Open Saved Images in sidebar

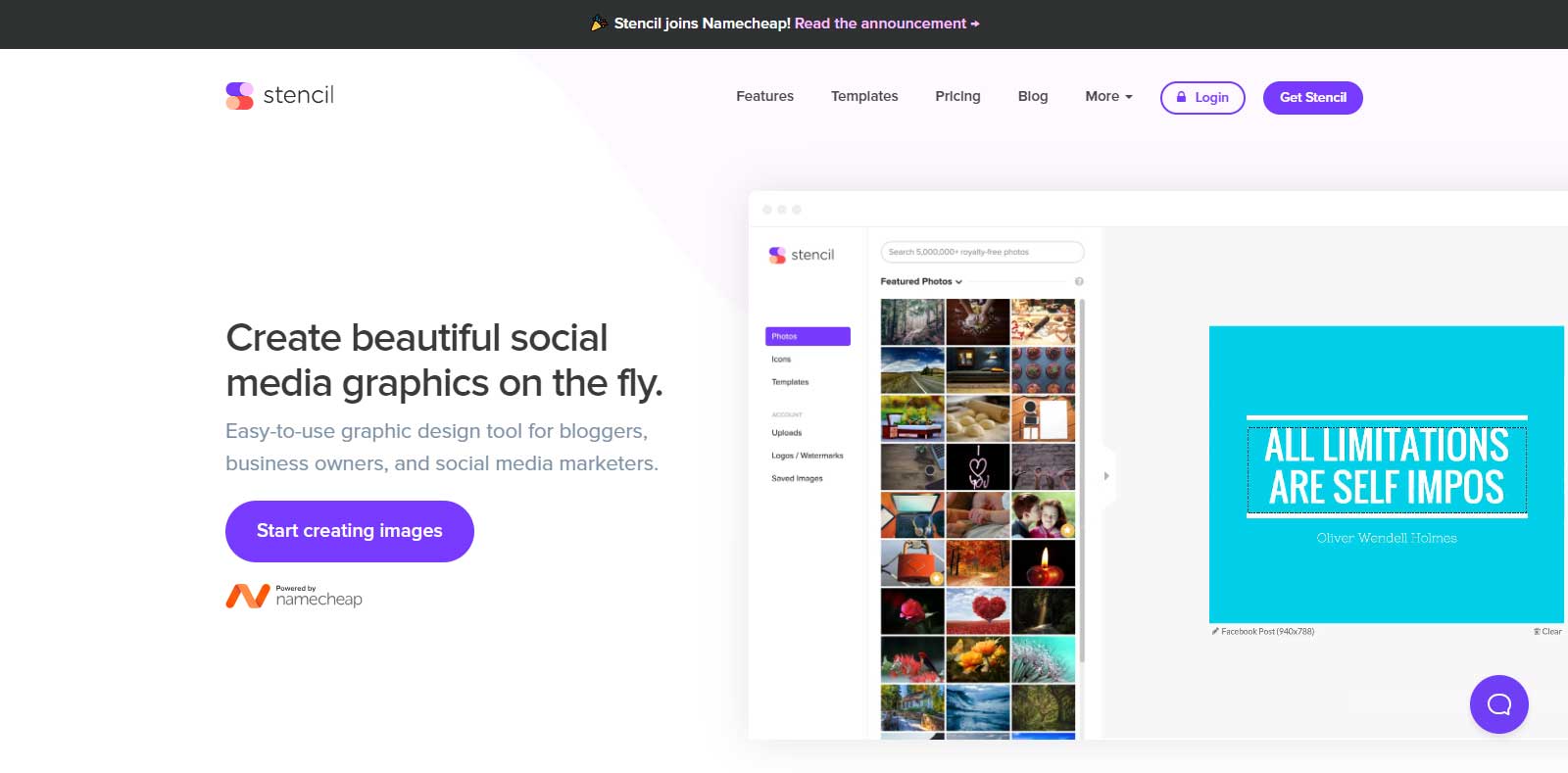[x=797, y=479]
